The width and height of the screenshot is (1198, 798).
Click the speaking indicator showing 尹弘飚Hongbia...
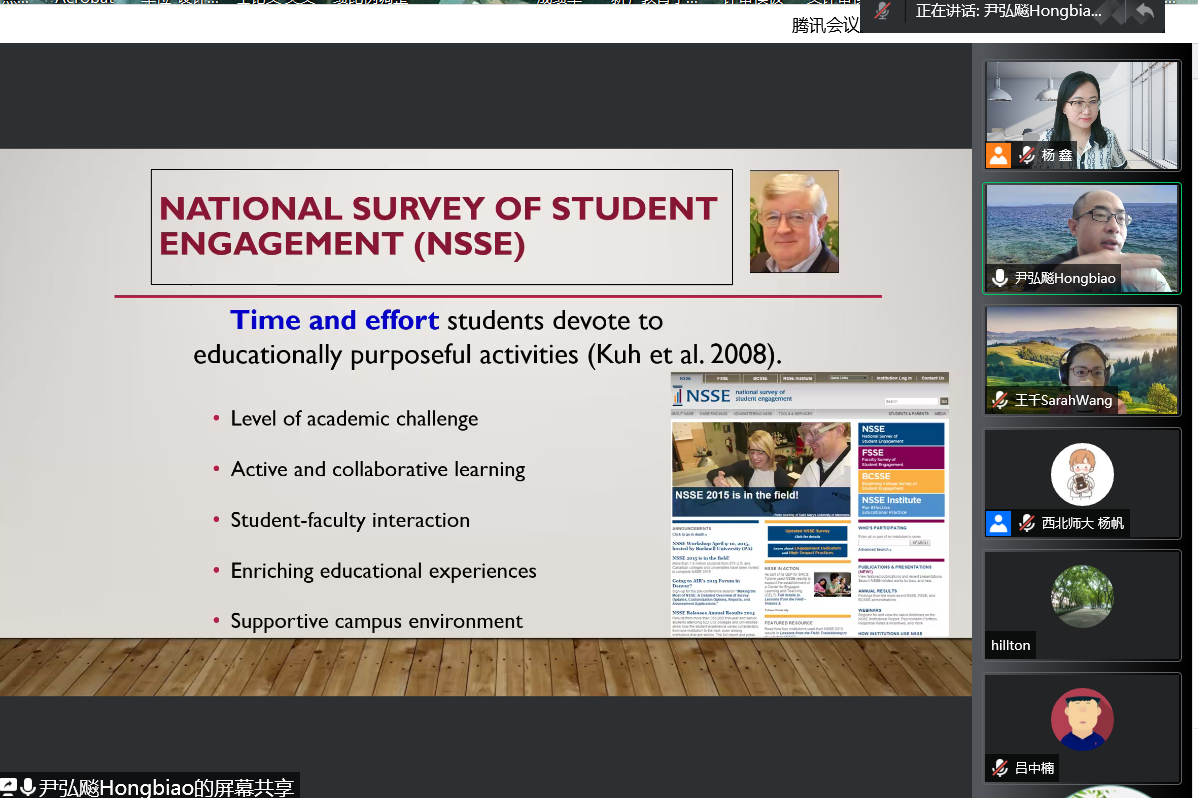[x=1008, y=12]
